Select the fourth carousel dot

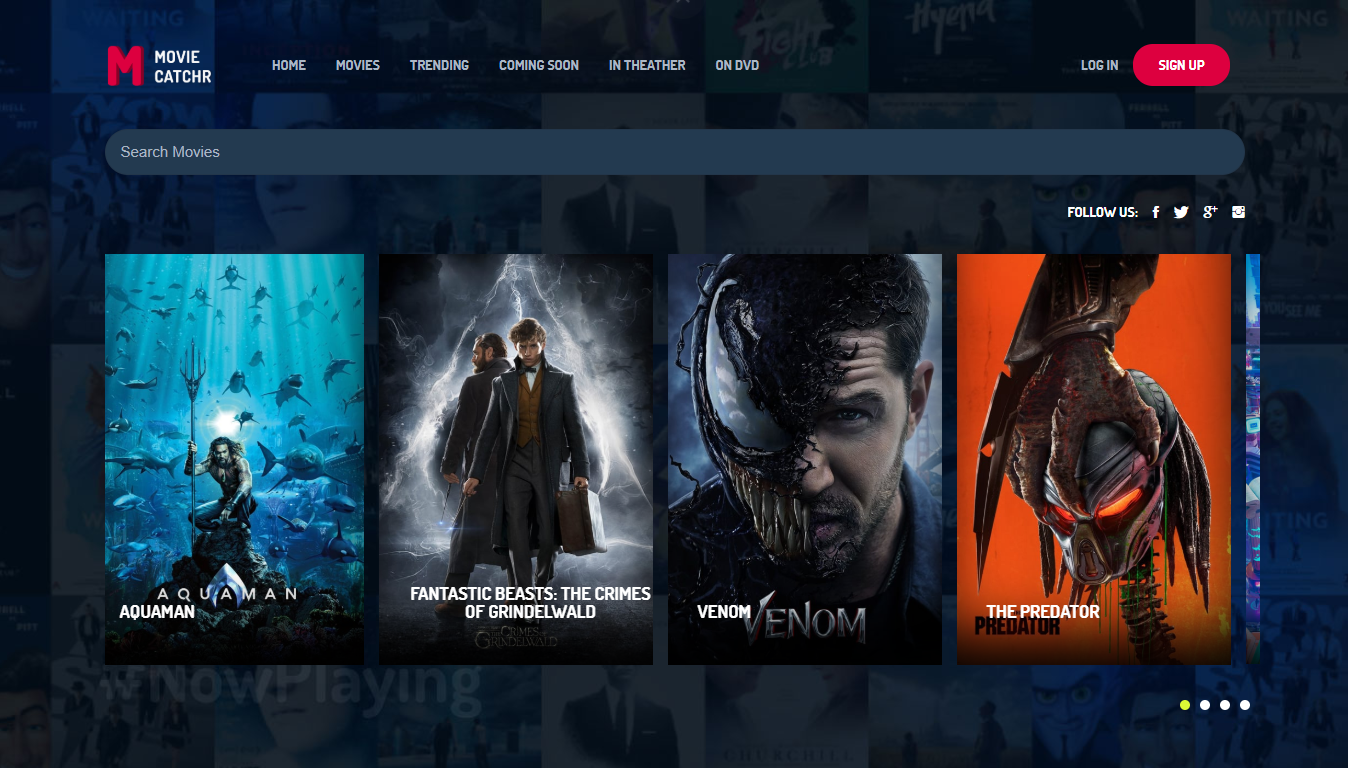click(1245, 705)
